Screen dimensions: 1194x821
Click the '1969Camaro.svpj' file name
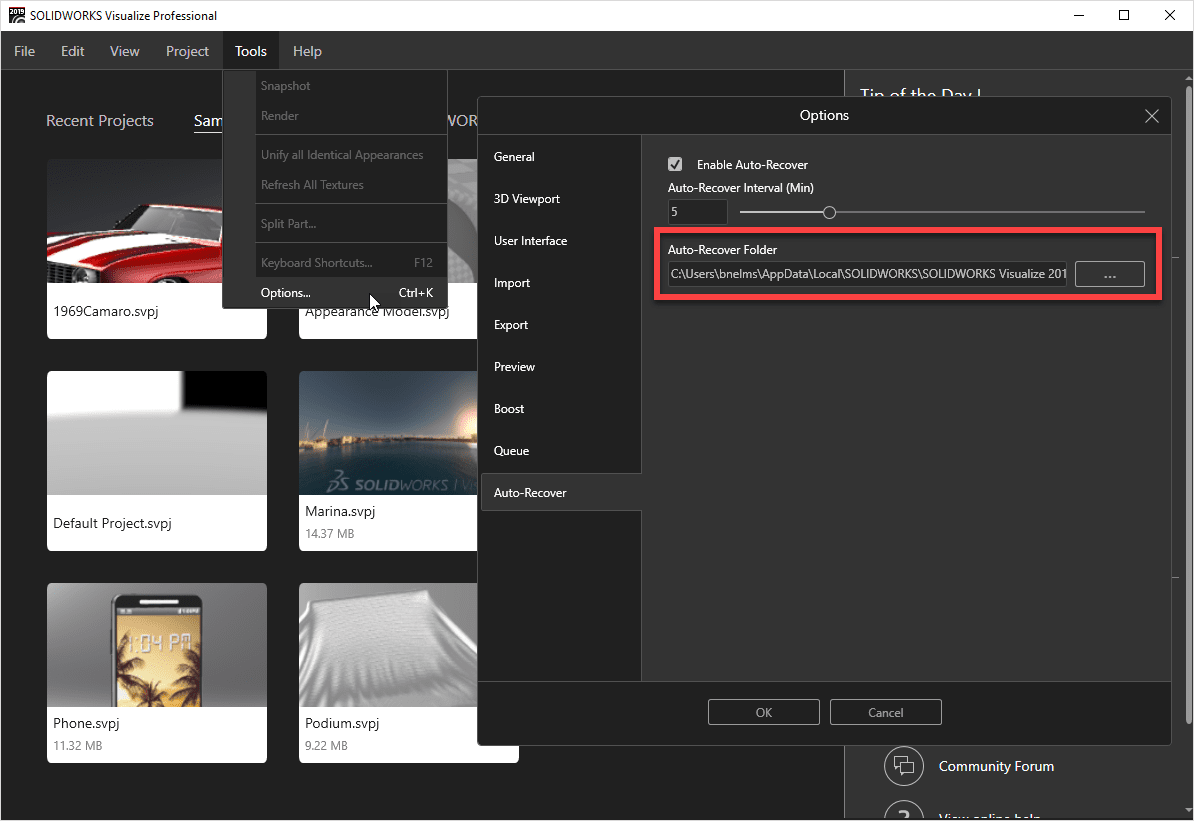click(x=106, y=311)
